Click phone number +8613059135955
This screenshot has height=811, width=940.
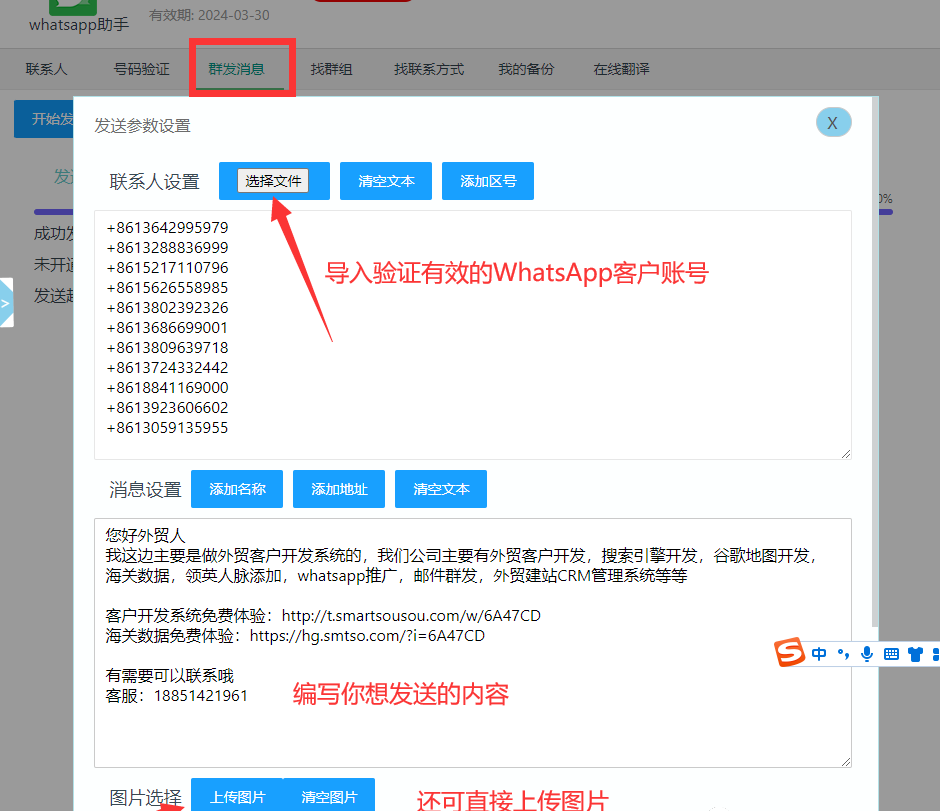coord(167,427)
